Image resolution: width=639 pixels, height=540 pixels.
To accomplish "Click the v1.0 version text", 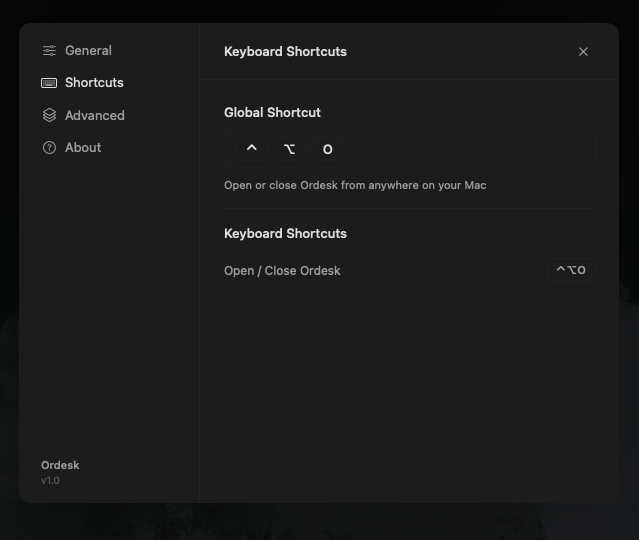I will [x=50, y=480].
